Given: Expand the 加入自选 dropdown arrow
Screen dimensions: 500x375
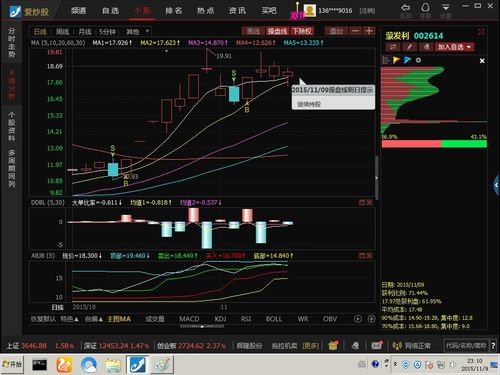Looking at the screenshot, I should tap(469, 47).
